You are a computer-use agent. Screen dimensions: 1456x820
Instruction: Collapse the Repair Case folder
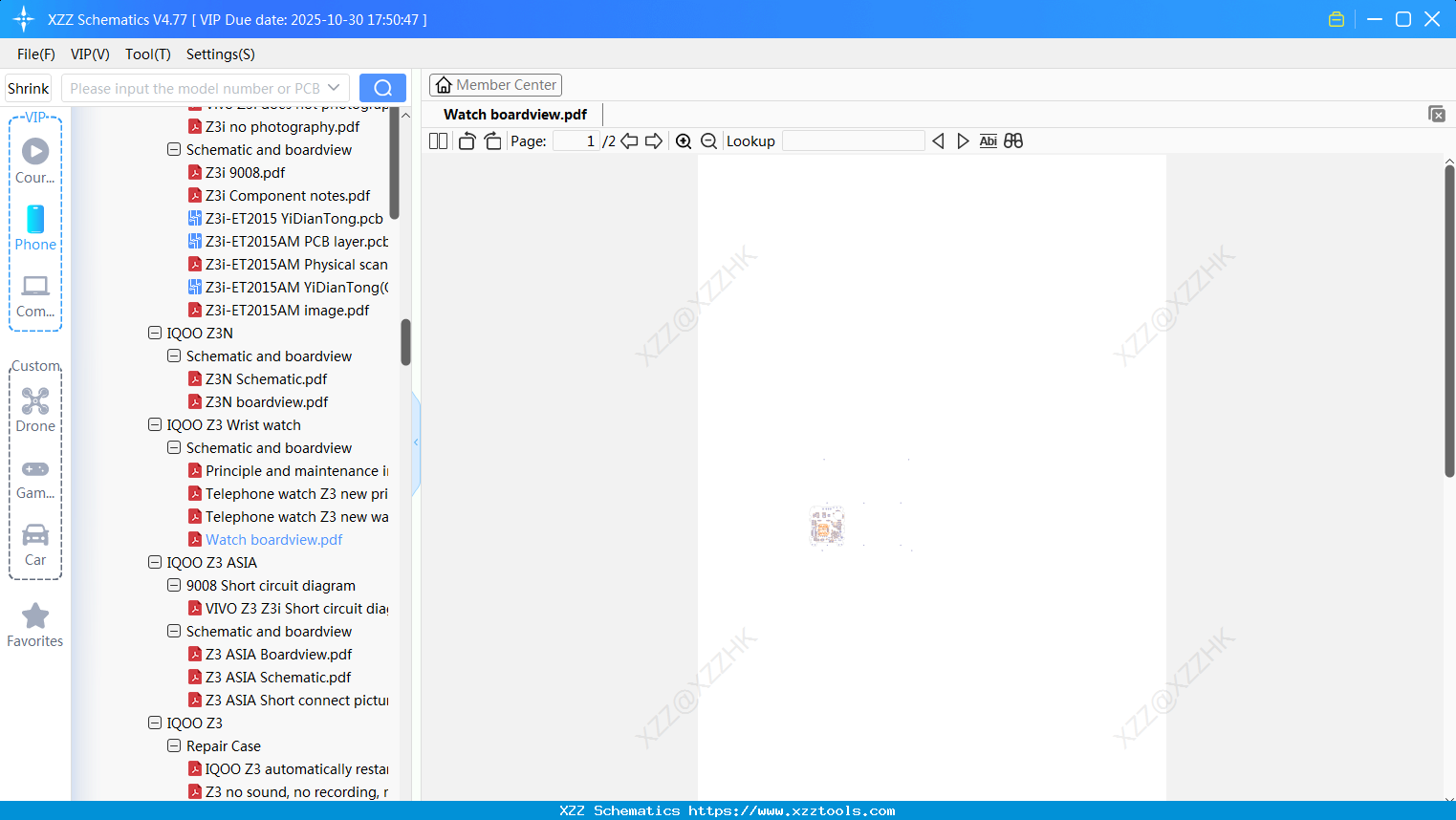[174, 746]
